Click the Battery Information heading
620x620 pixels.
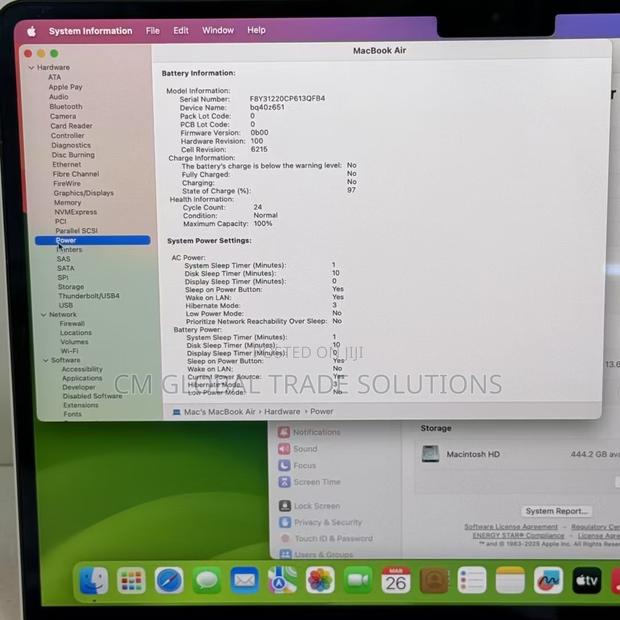click(x=198, y=73)
